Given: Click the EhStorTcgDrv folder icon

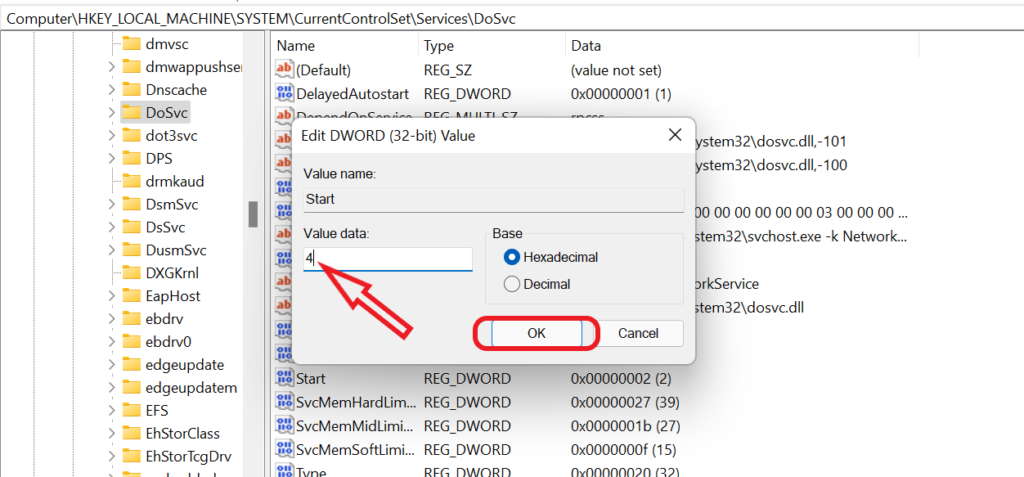Looking at the screenshot, I should (x=131, y=456).
